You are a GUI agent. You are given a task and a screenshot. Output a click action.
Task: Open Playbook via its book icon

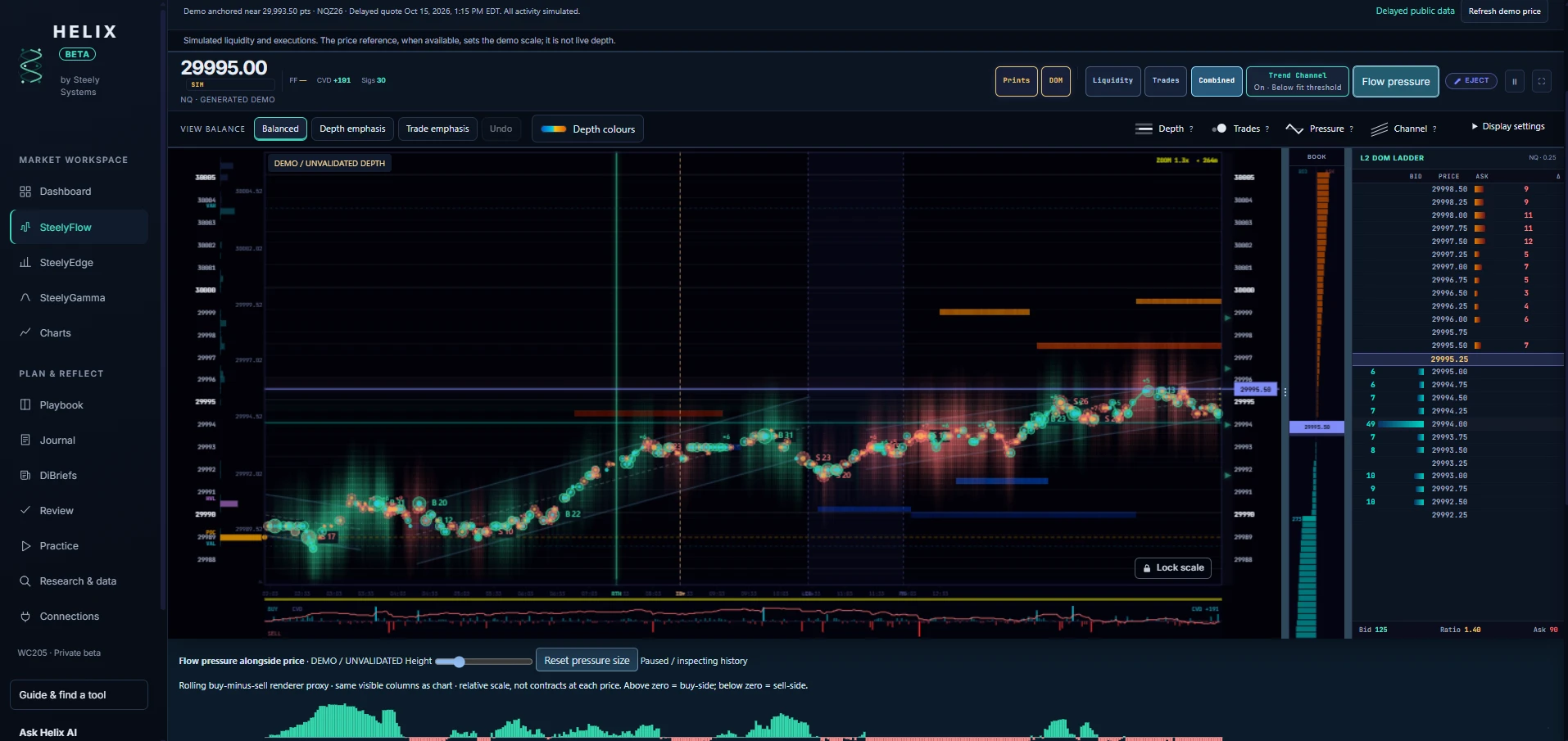(x=25, y=404)
